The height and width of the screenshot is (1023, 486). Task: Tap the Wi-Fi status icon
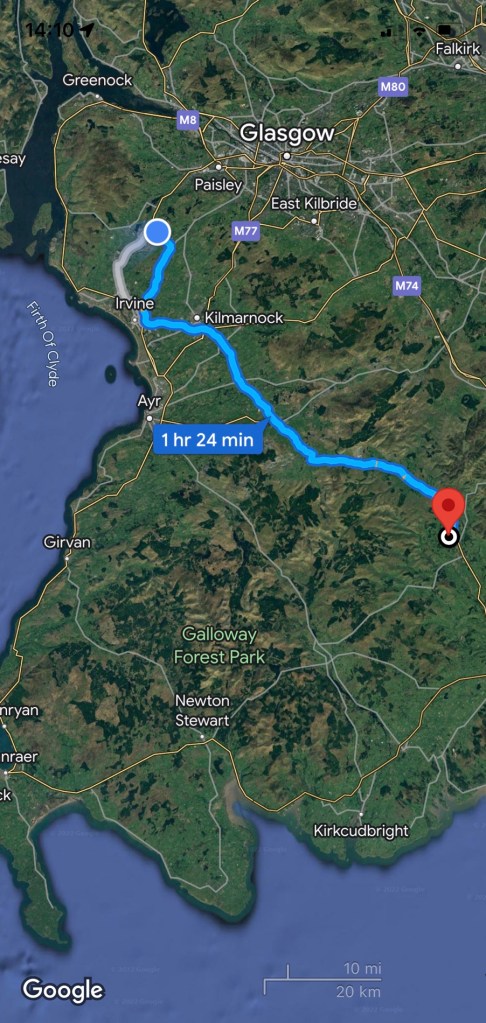click(418, 30)
